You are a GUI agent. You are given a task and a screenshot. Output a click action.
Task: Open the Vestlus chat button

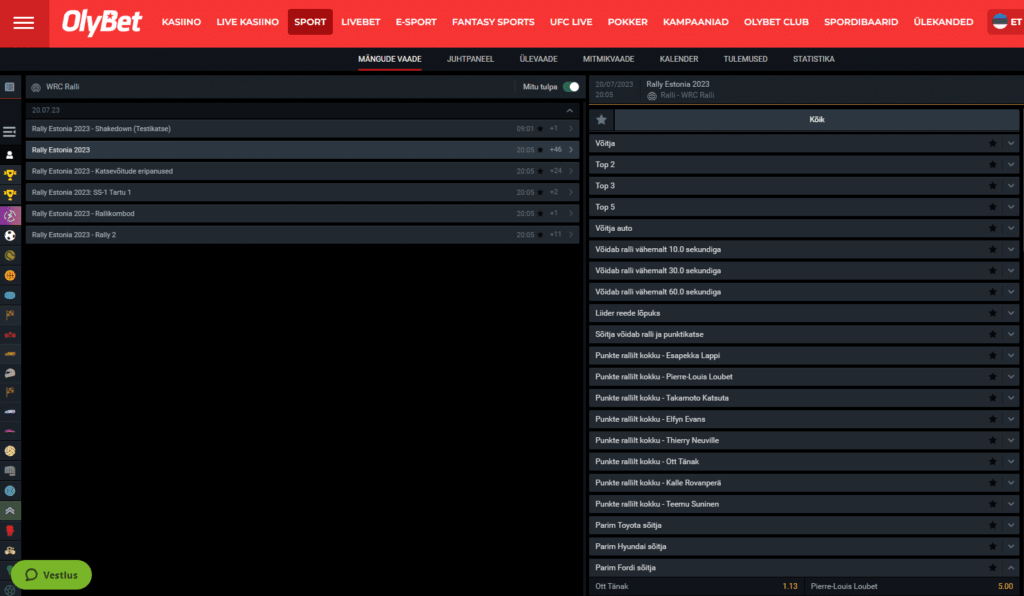(x=50, y=575)
